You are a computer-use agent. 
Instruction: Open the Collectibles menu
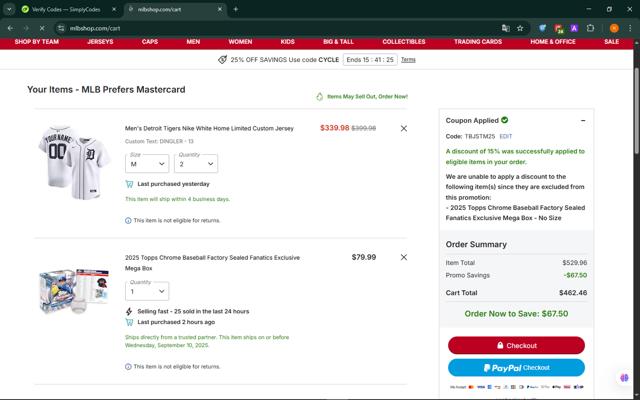click(404, 42)
